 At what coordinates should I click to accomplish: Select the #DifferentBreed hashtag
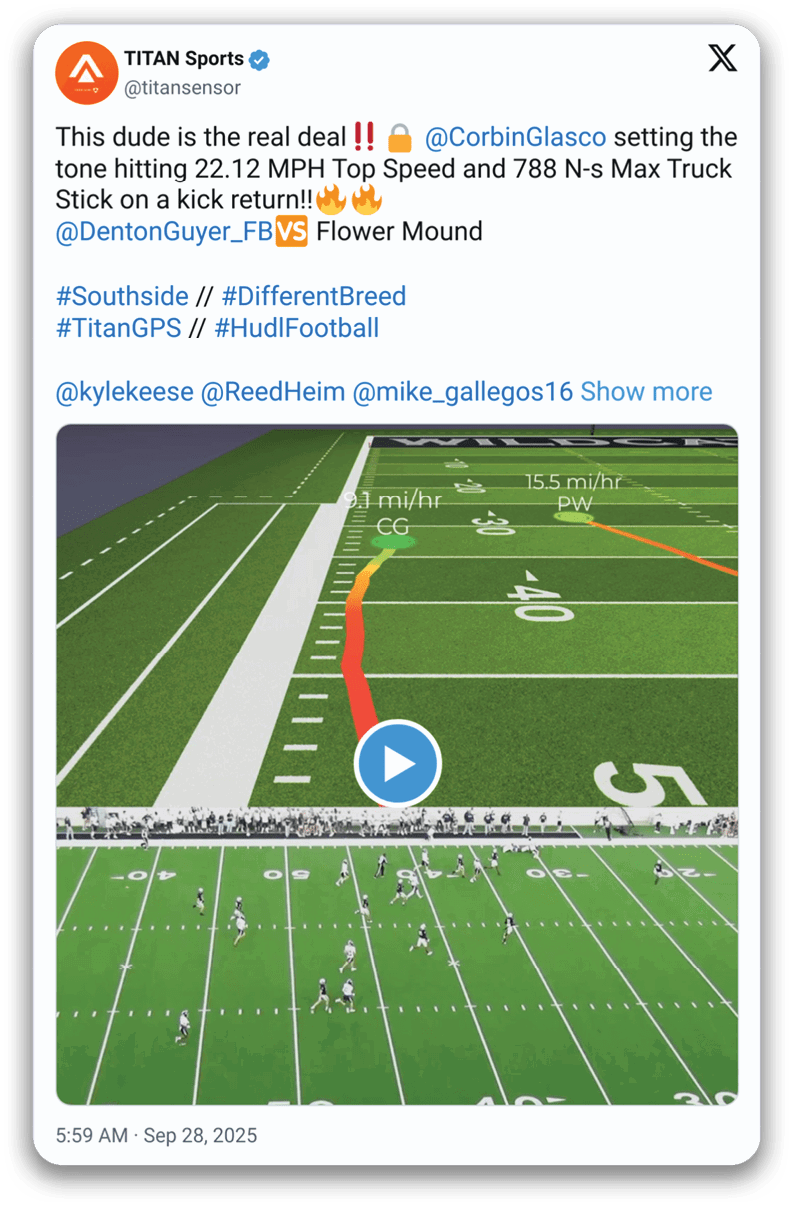coord(314,296)
